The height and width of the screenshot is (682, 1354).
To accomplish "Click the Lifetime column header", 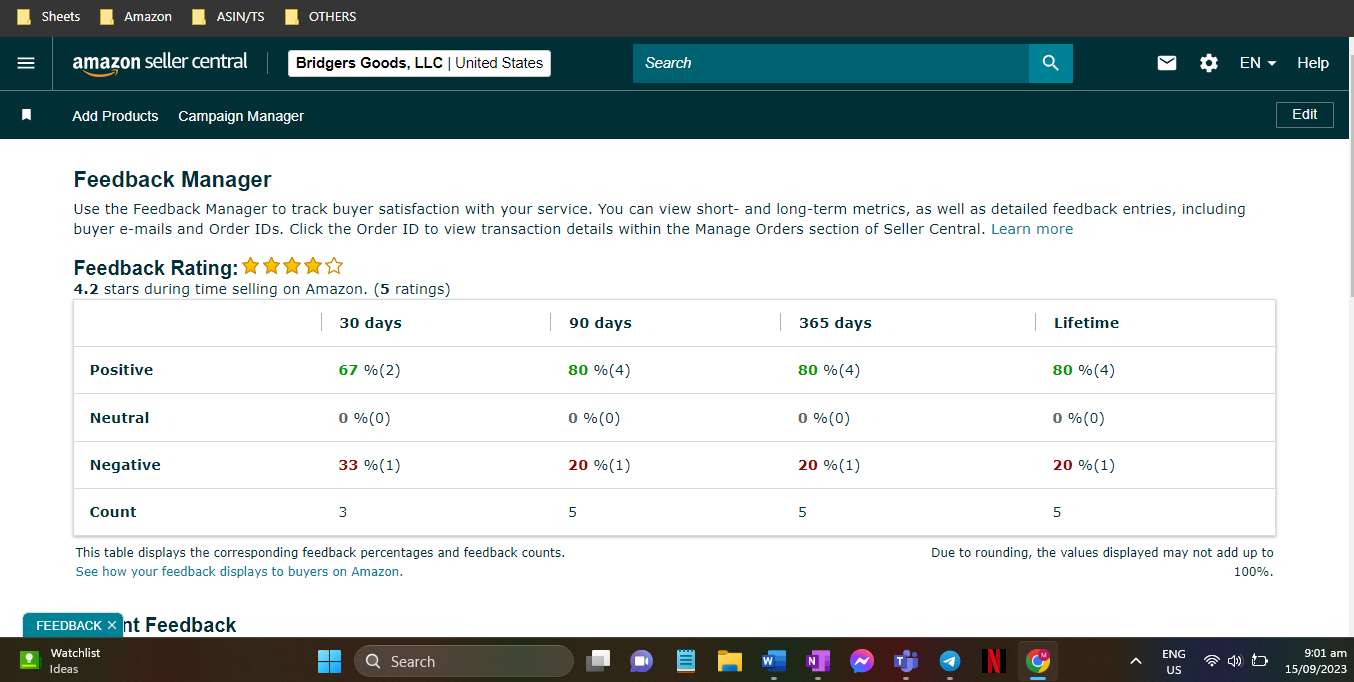I will [1086, 323].
